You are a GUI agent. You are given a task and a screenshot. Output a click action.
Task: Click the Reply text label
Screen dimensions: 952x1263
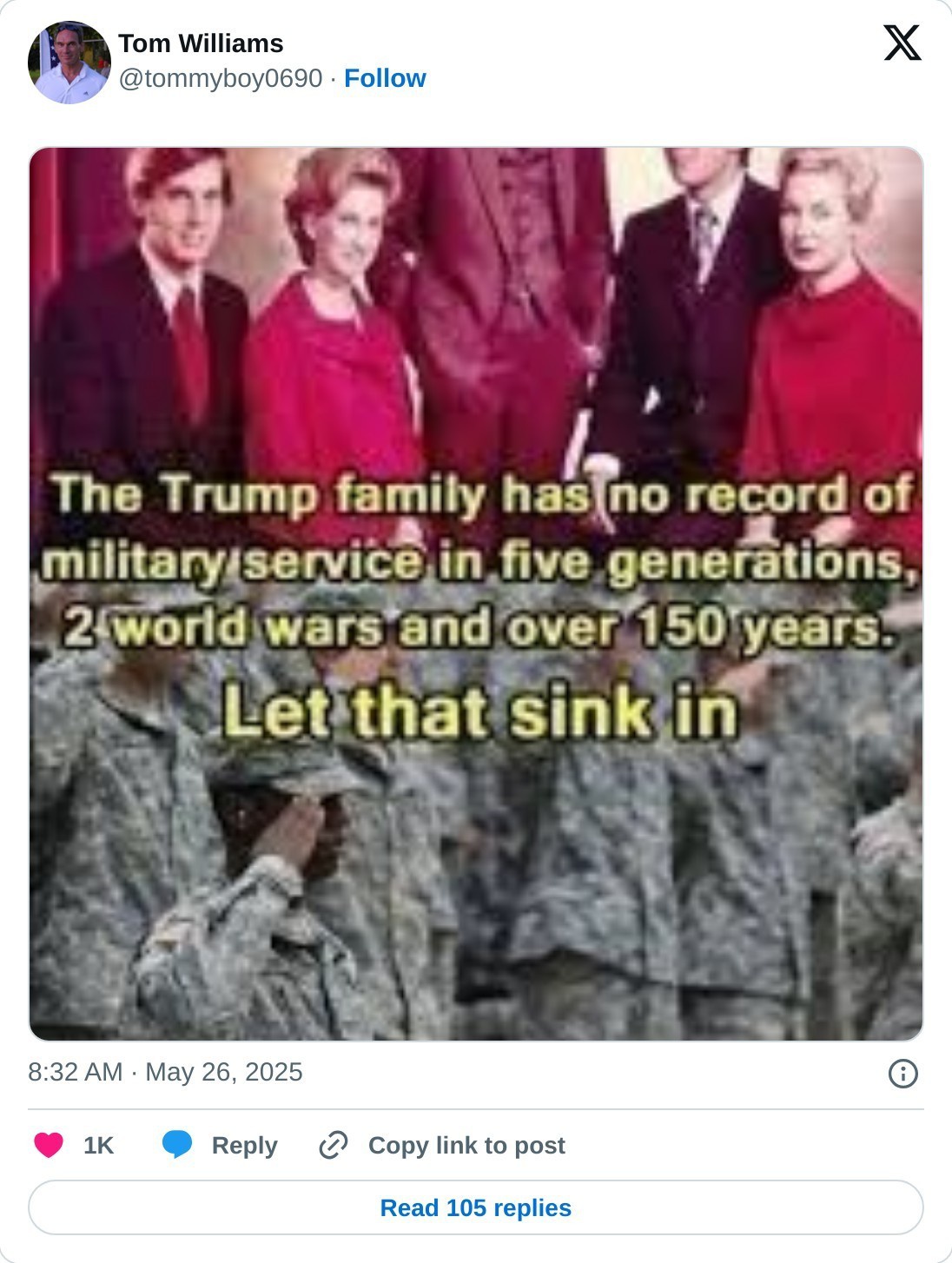point(244,1146)
